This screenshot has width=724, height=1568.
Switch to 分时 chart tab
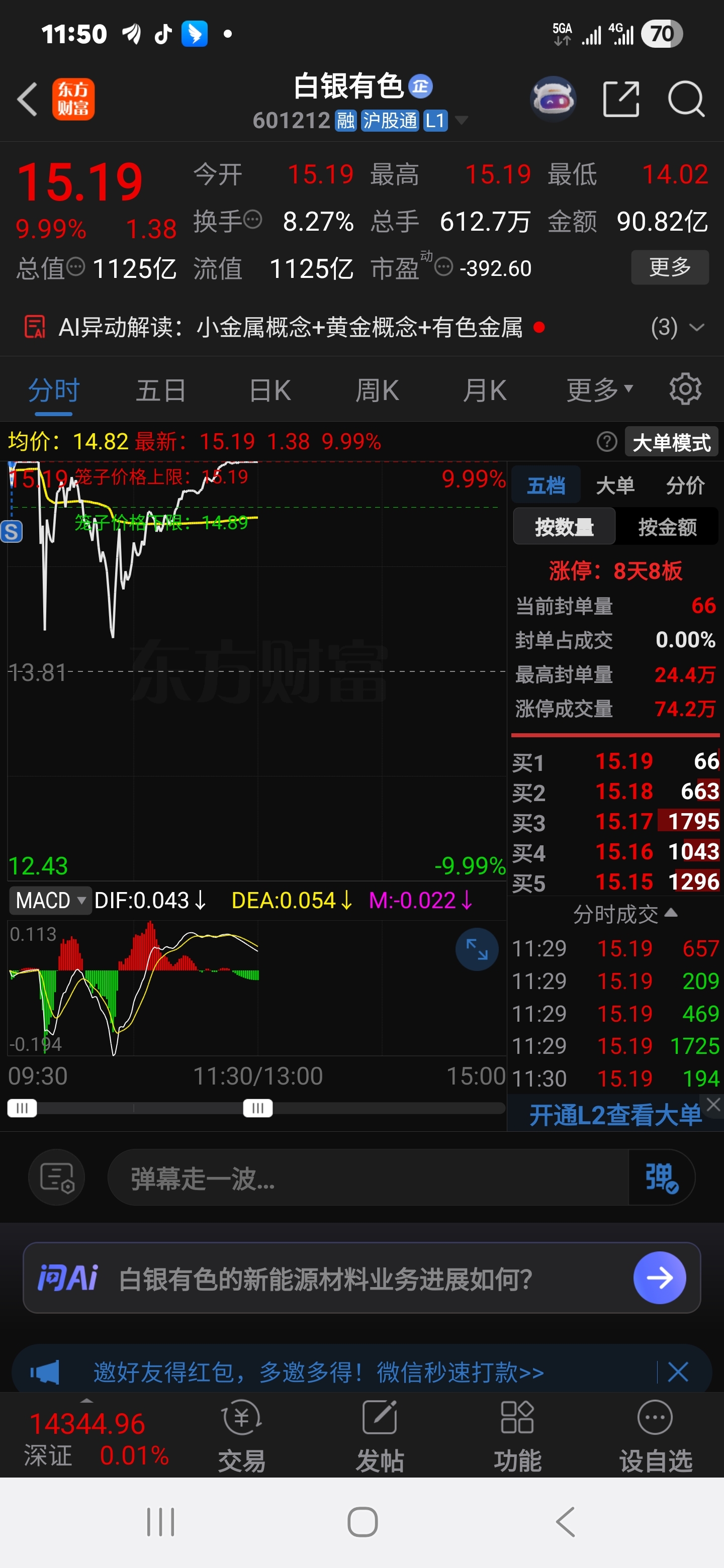54,389
